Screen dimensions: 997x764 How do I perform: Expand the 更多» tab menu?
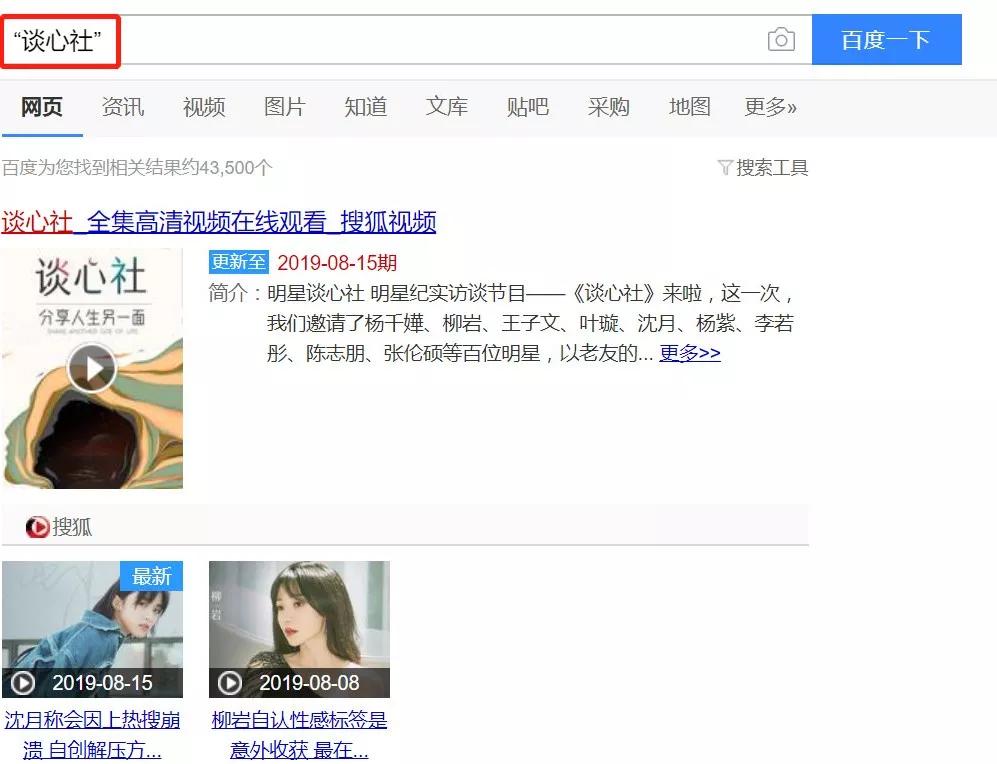(770, 107)
